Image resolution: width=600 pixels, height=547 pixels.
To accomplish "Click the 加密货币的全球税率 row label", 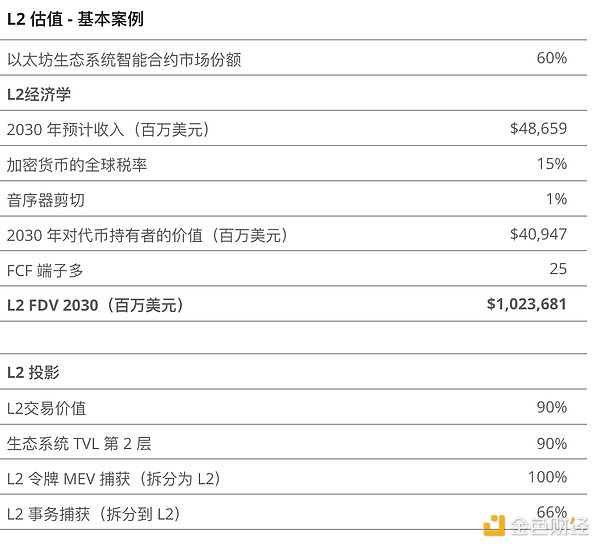I will (x=77, y=164).
